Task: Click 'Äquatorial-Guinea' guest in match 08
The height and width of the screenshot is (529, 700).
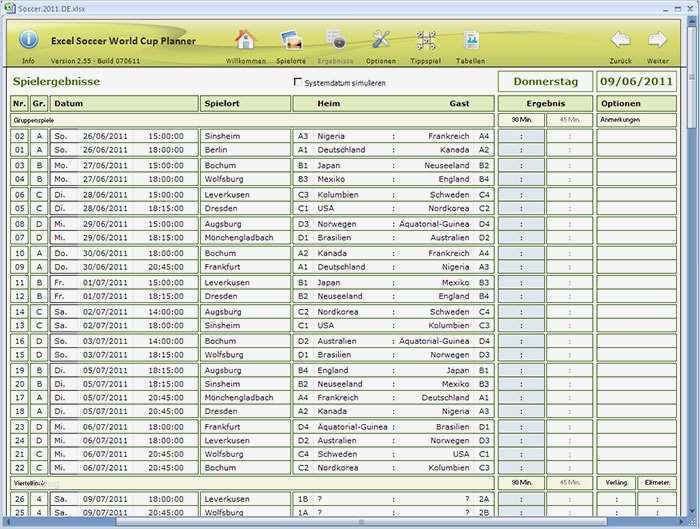Action: (434, 224)
